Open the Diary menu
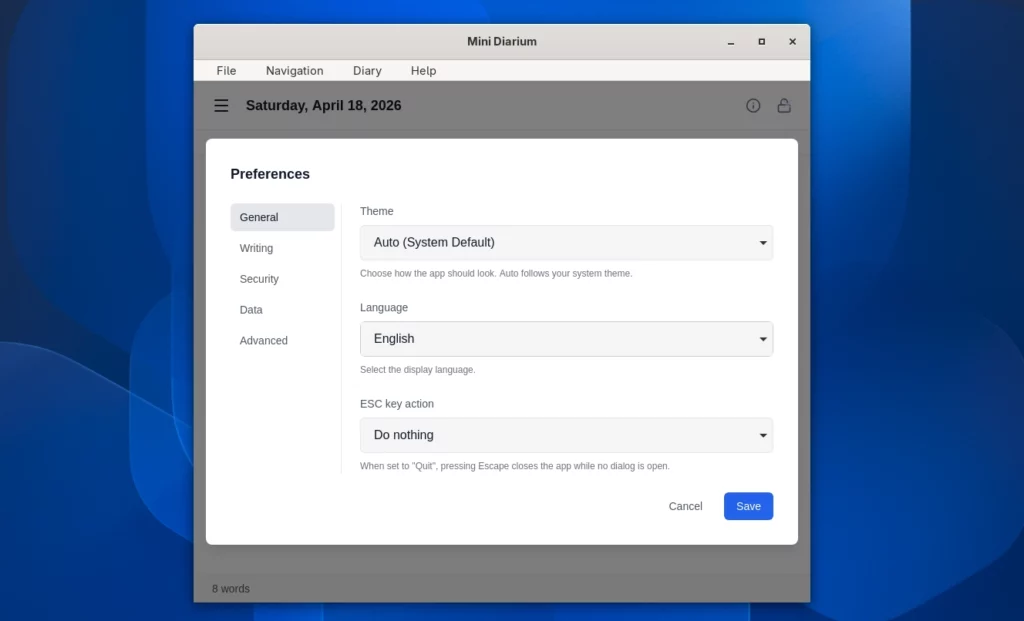Image resolution: width=1024 pixels, height=621 pixels. (x=367, y=71)
